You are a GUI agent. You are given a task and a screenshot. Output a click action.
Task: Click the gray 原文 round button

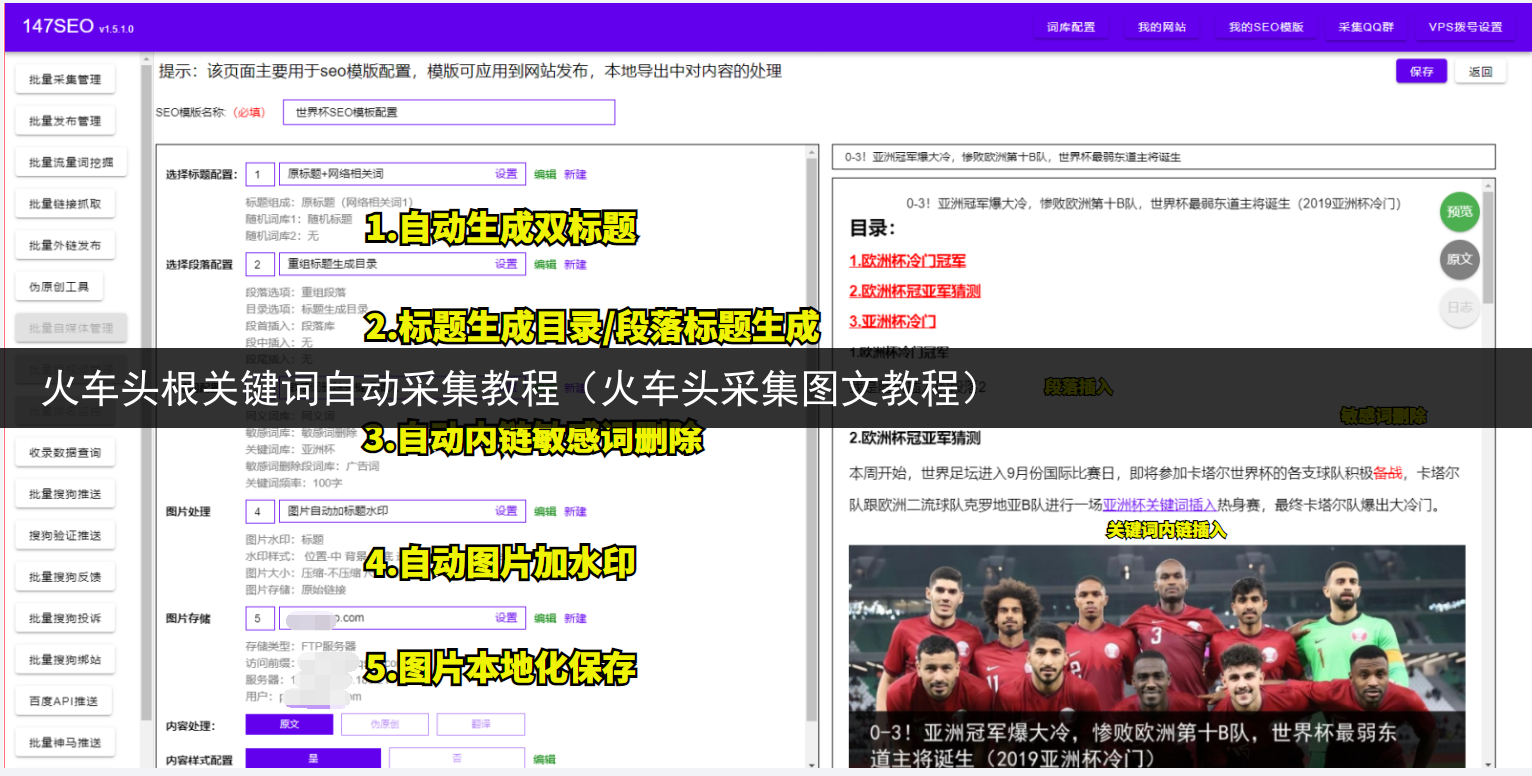pyautogui.click(x=1460, y=259)
